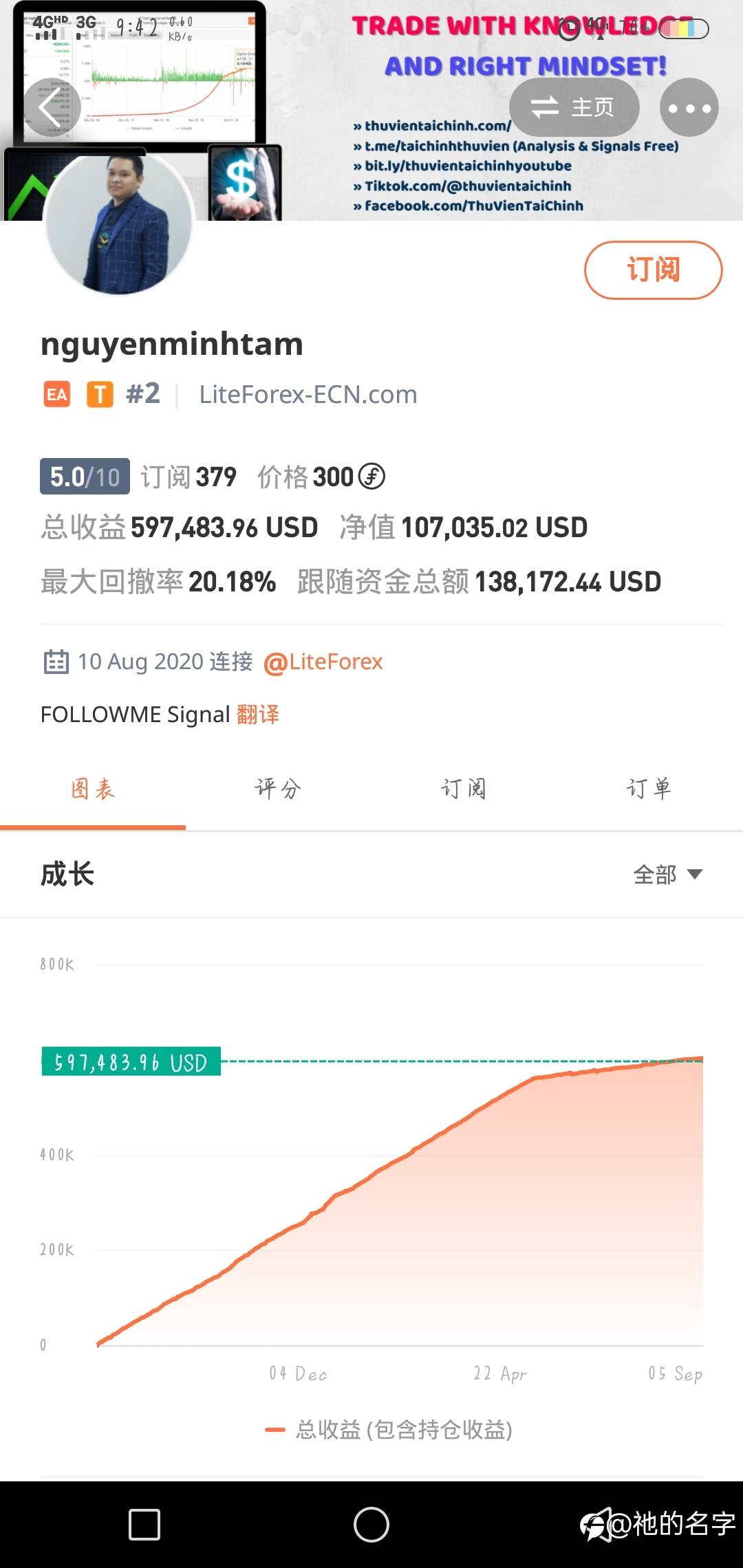The image size is (743, 1568).
Task: Open the 订单 tab
Action: click(649, 788)
